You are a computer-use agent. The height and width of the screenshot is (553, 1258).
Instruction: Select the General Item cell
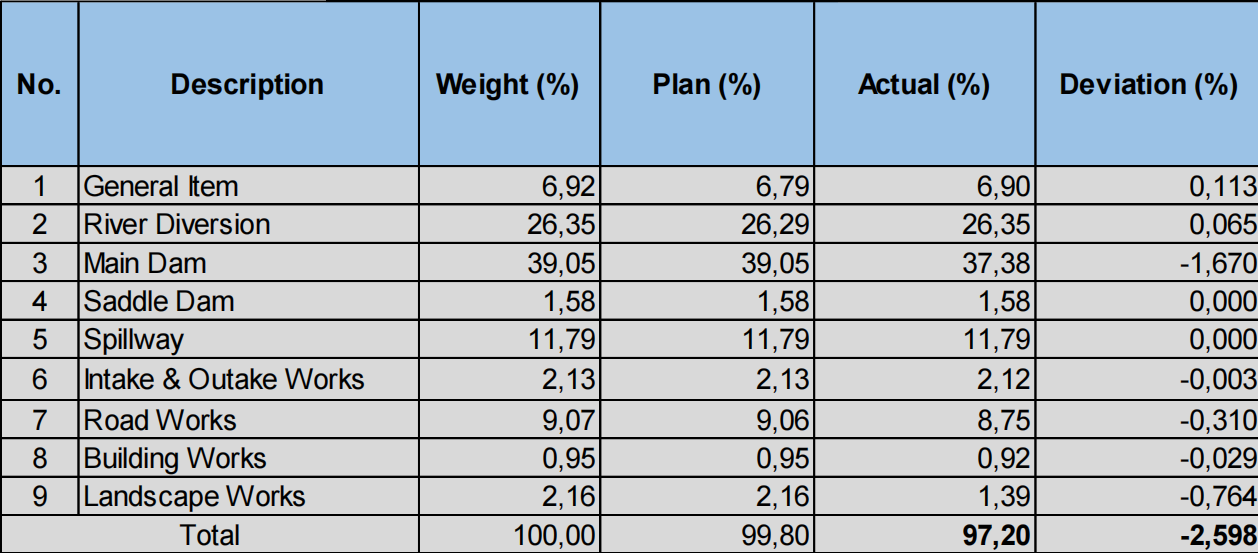[x=248, y=186]
